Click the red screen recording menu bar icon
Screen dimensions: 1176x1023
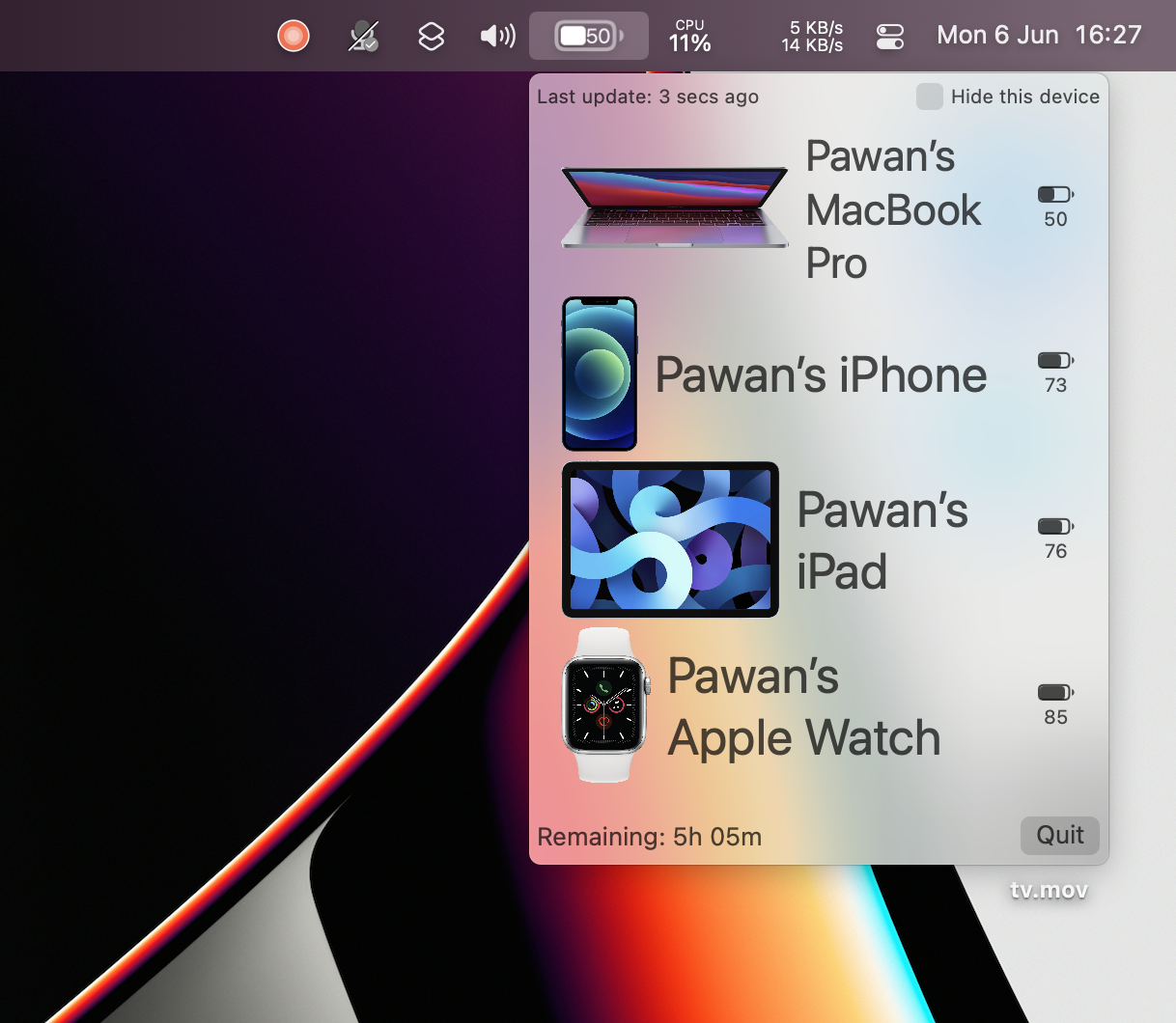294,36
